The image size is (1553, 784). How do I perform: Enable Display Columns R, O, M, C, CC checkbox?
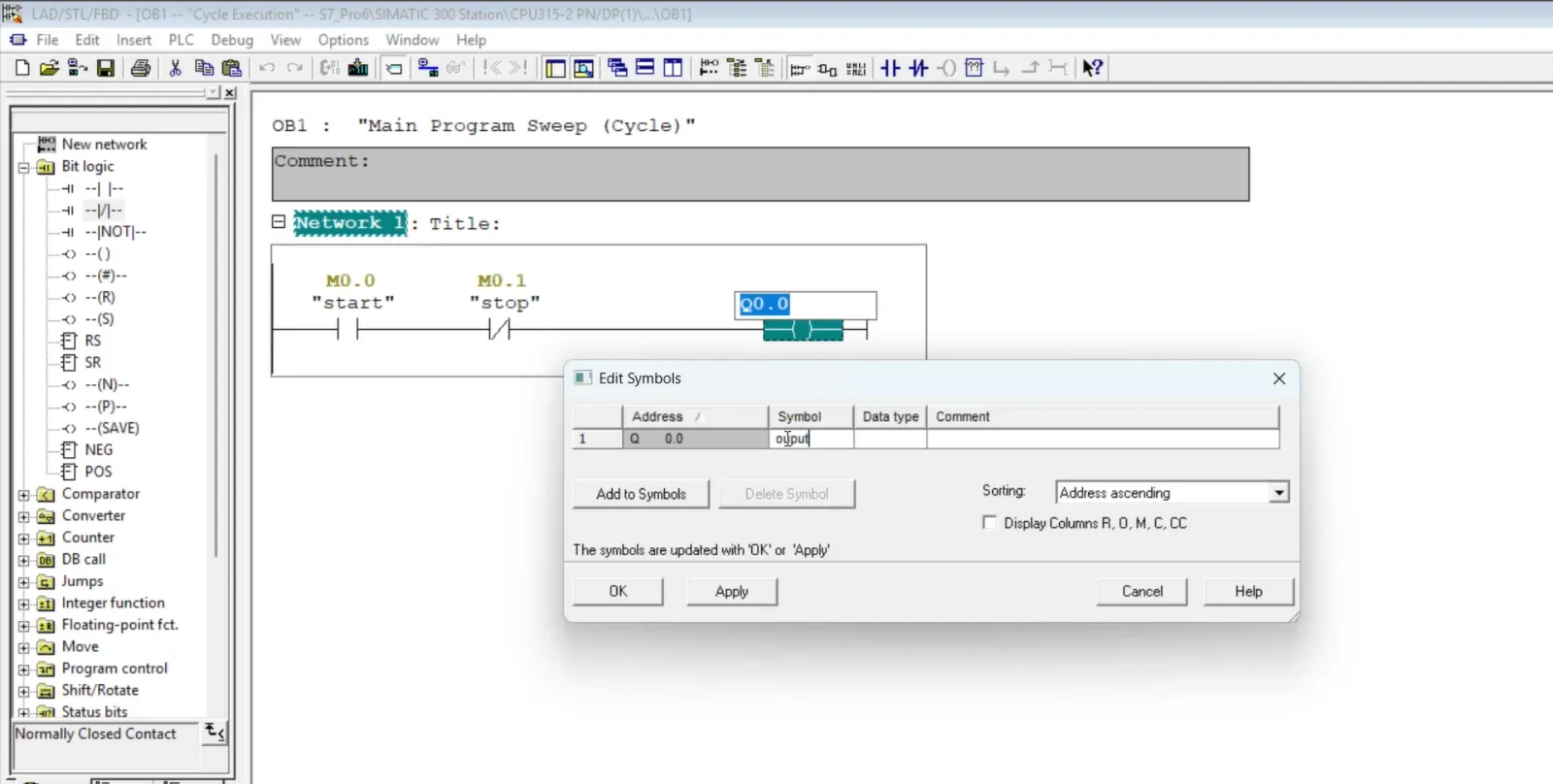(989, 523)
